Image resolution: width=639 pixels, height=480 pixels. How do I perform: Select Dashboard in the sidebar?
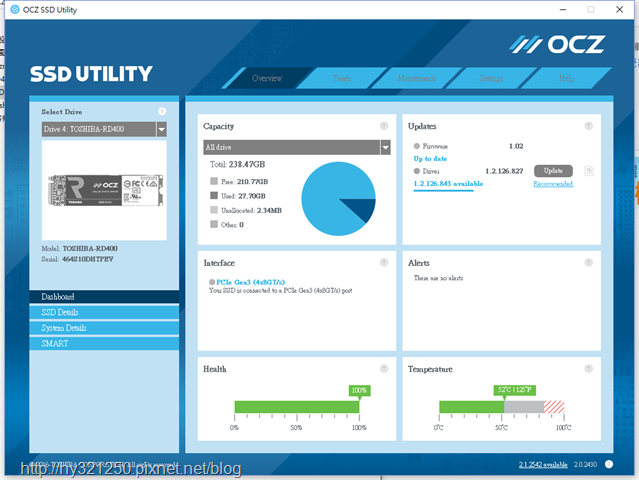click(x=104, y=297)
